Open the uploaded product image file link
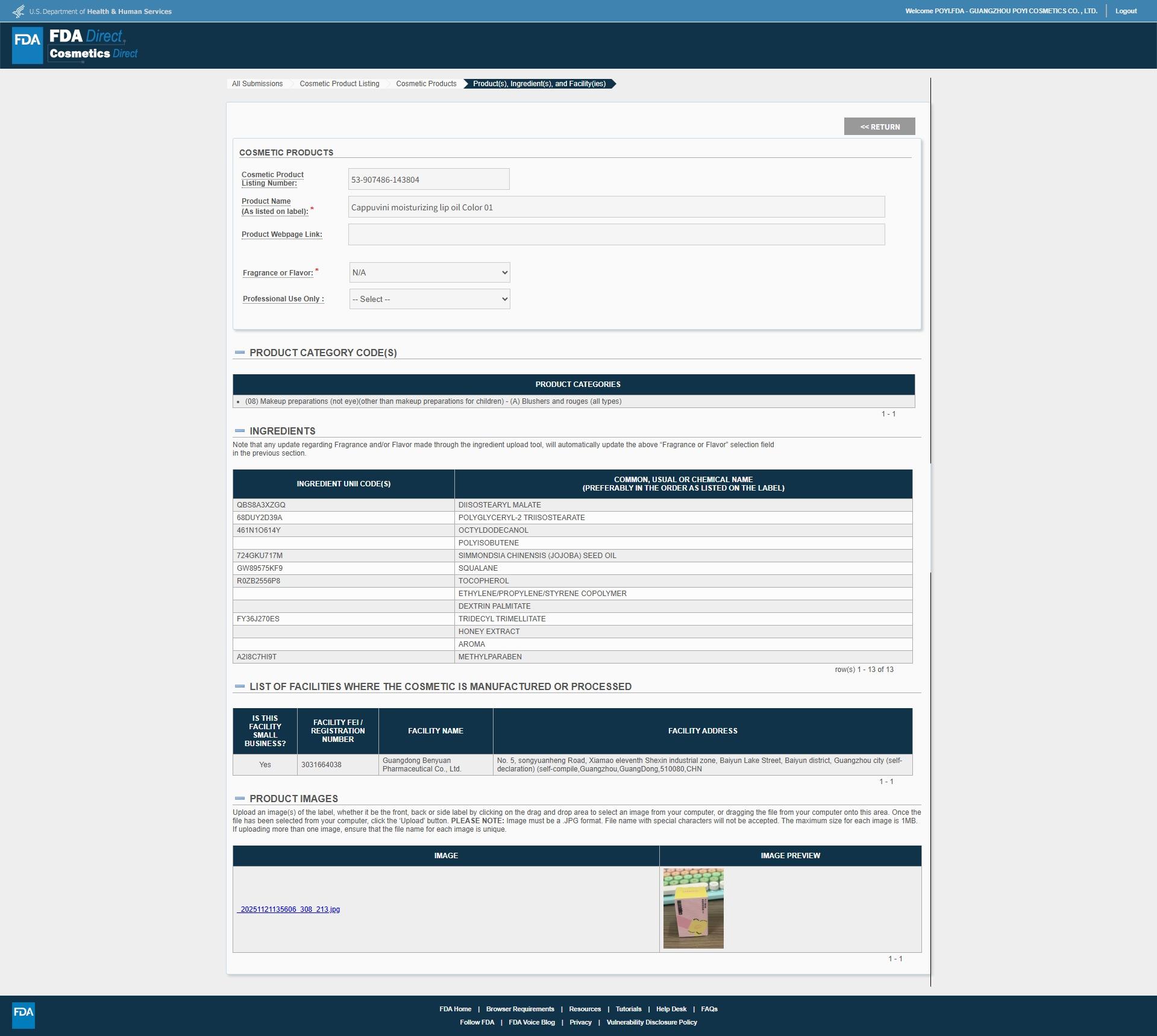1157x1036 pixels. tap(289, 909)
